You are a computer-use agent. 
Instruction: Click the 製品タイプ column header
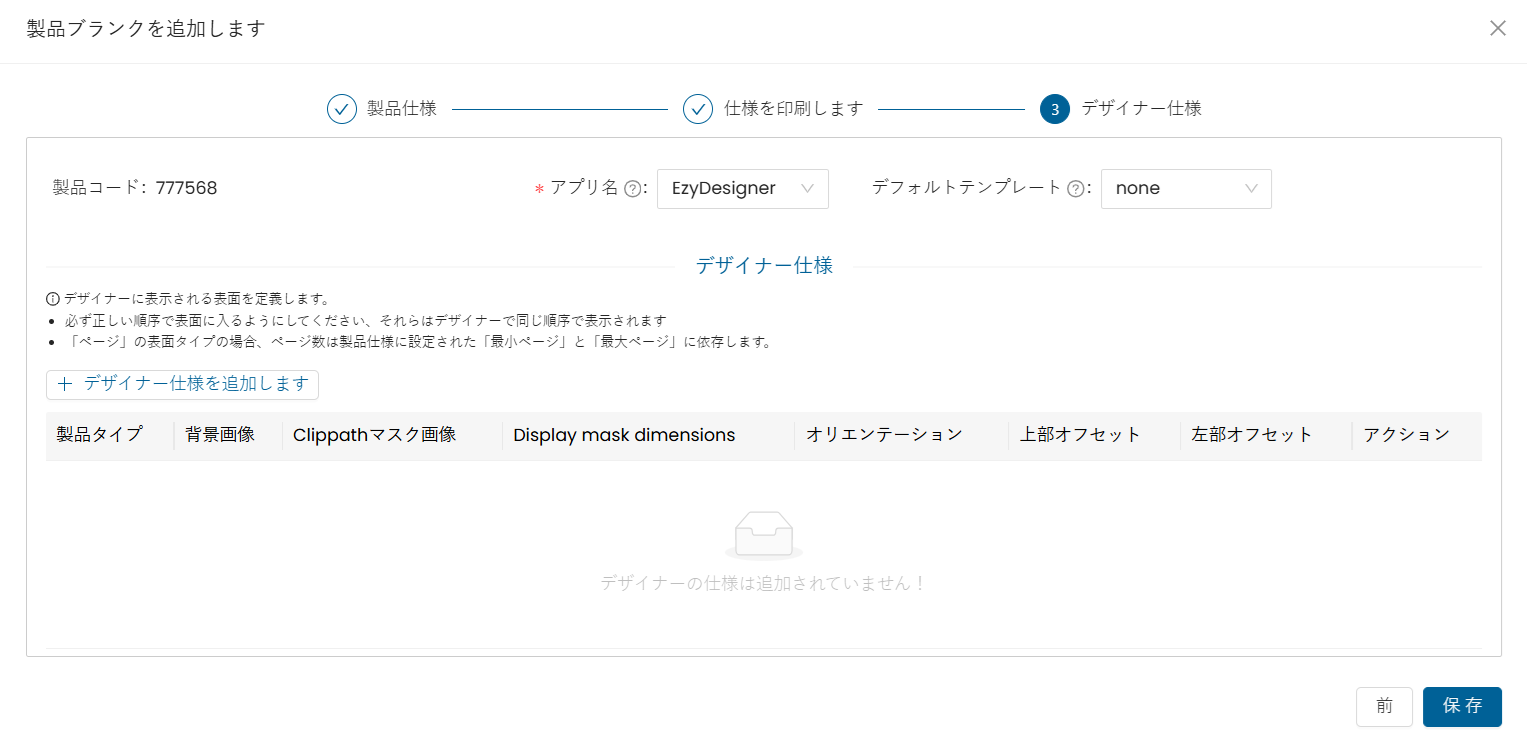point(99,435)
